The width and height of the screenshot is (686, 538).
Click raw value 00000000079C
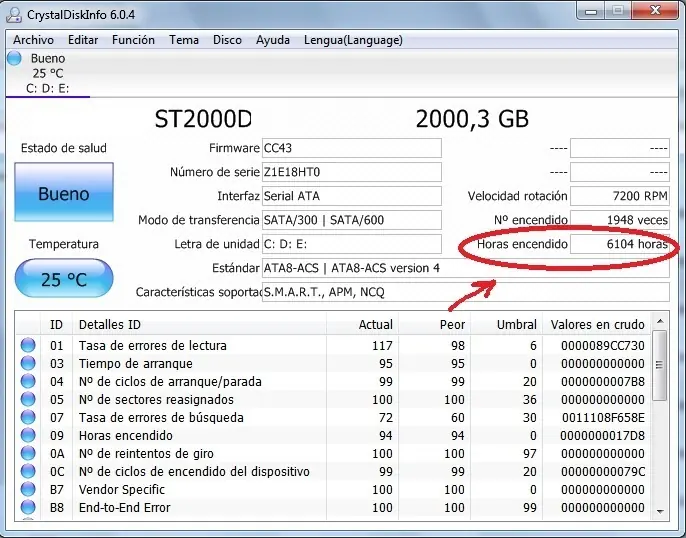(x=603, y=472)
